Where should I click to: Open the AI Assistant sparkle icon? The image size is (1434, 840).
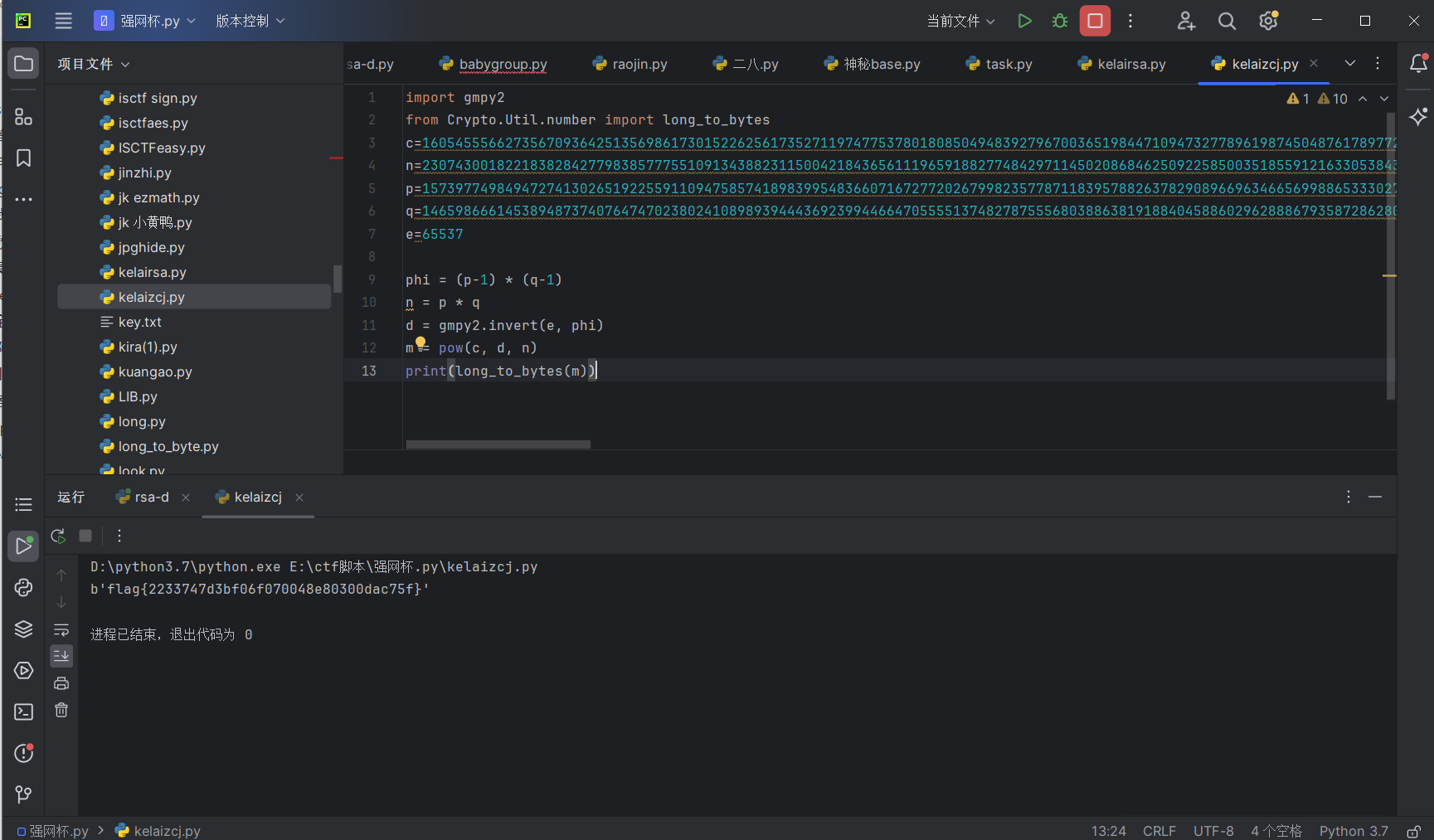[x=1418, y=116]
